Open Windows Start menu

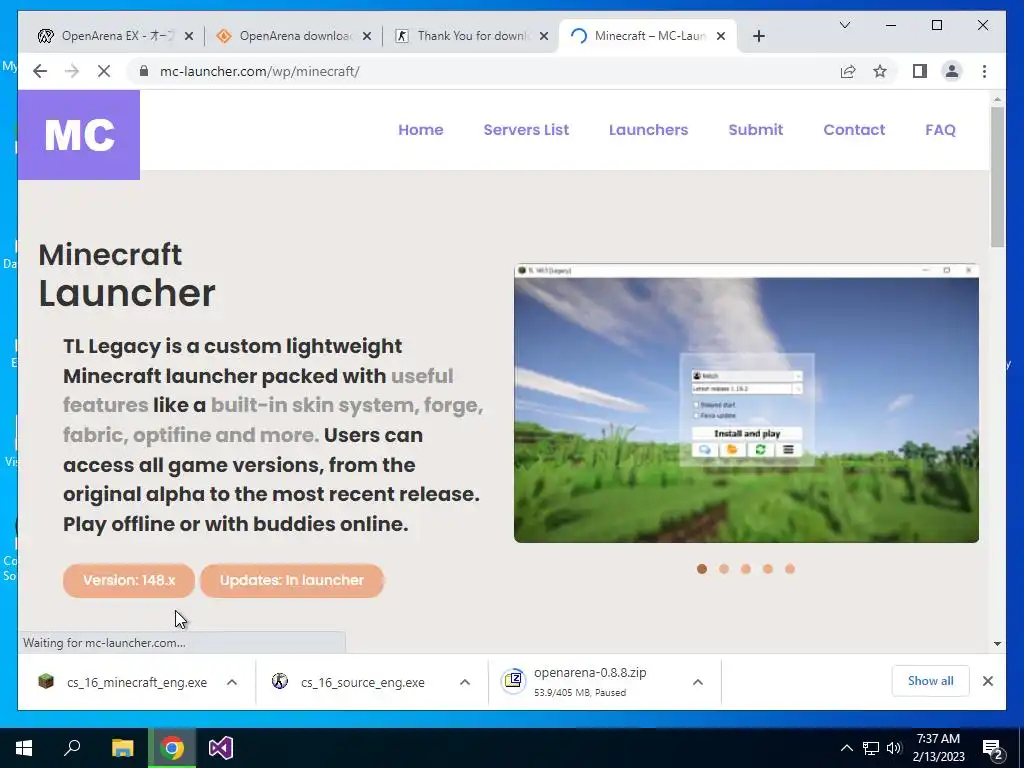(24, 748)
